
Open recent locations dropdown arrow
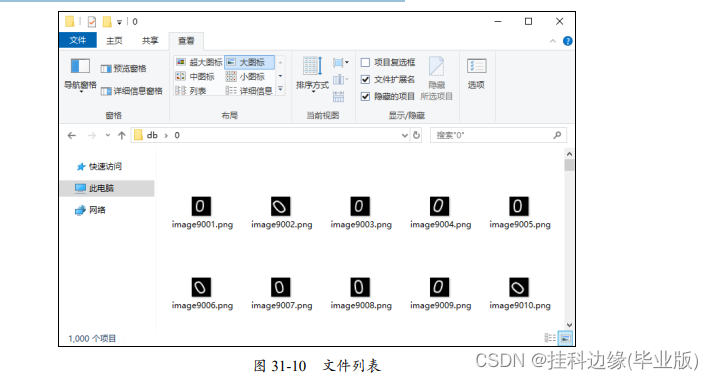click(x=107, y=135)
